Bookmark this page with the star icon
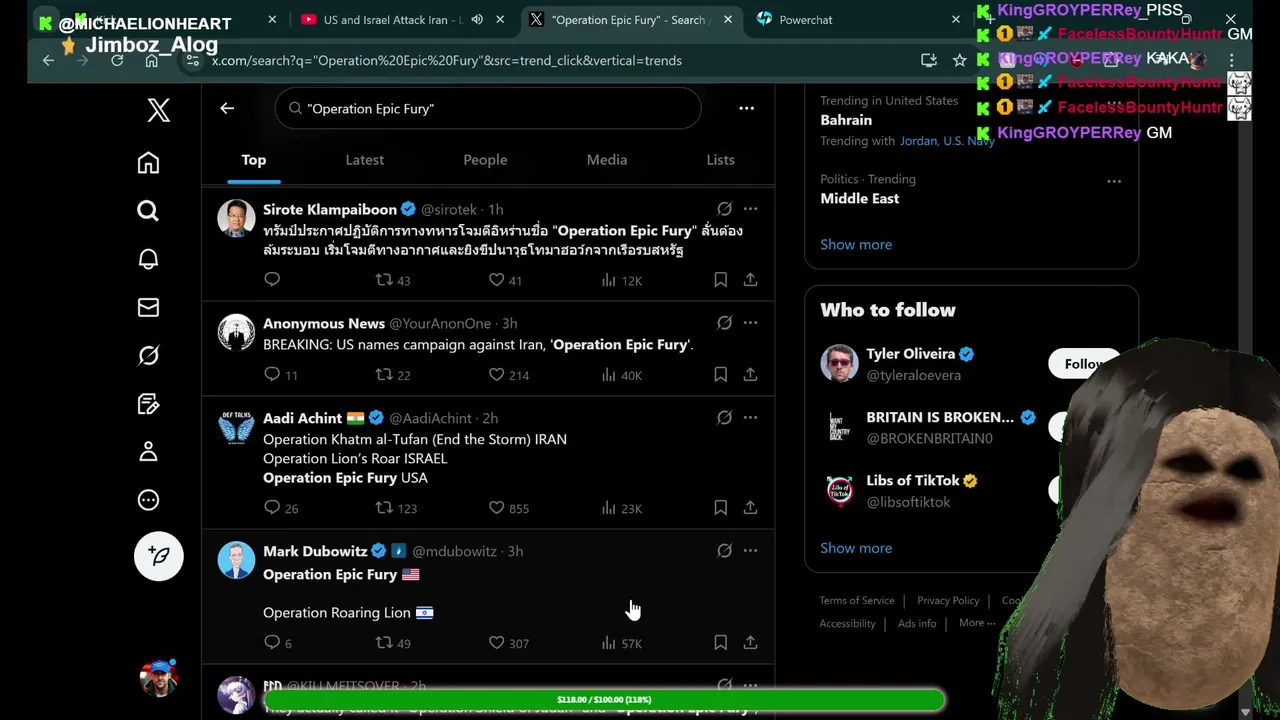The height and width of the screenshot is (720, 1280). (x=959, y=60)
